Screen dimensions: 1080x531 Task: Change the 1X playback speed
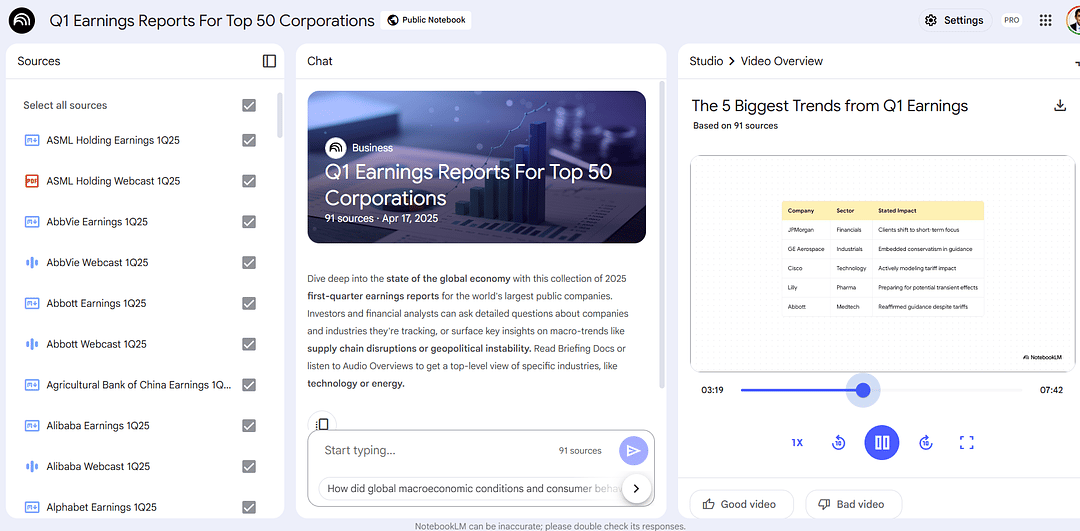pyautogui.click(x=797, y=442)
